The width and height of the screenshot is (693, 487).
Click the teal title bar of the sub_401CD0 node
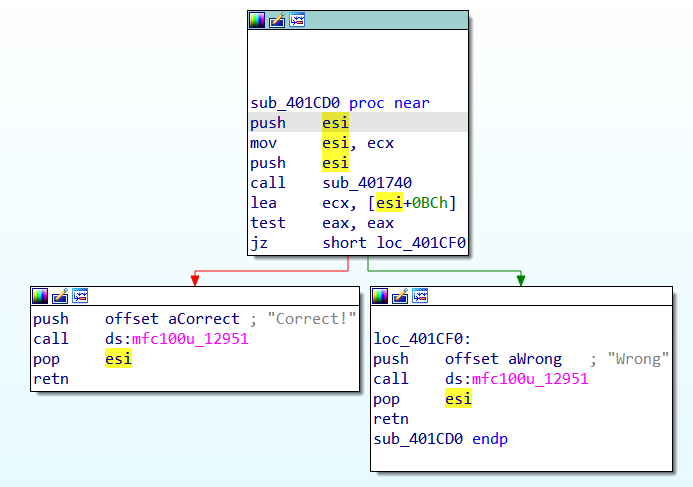[x=358, y=20]
